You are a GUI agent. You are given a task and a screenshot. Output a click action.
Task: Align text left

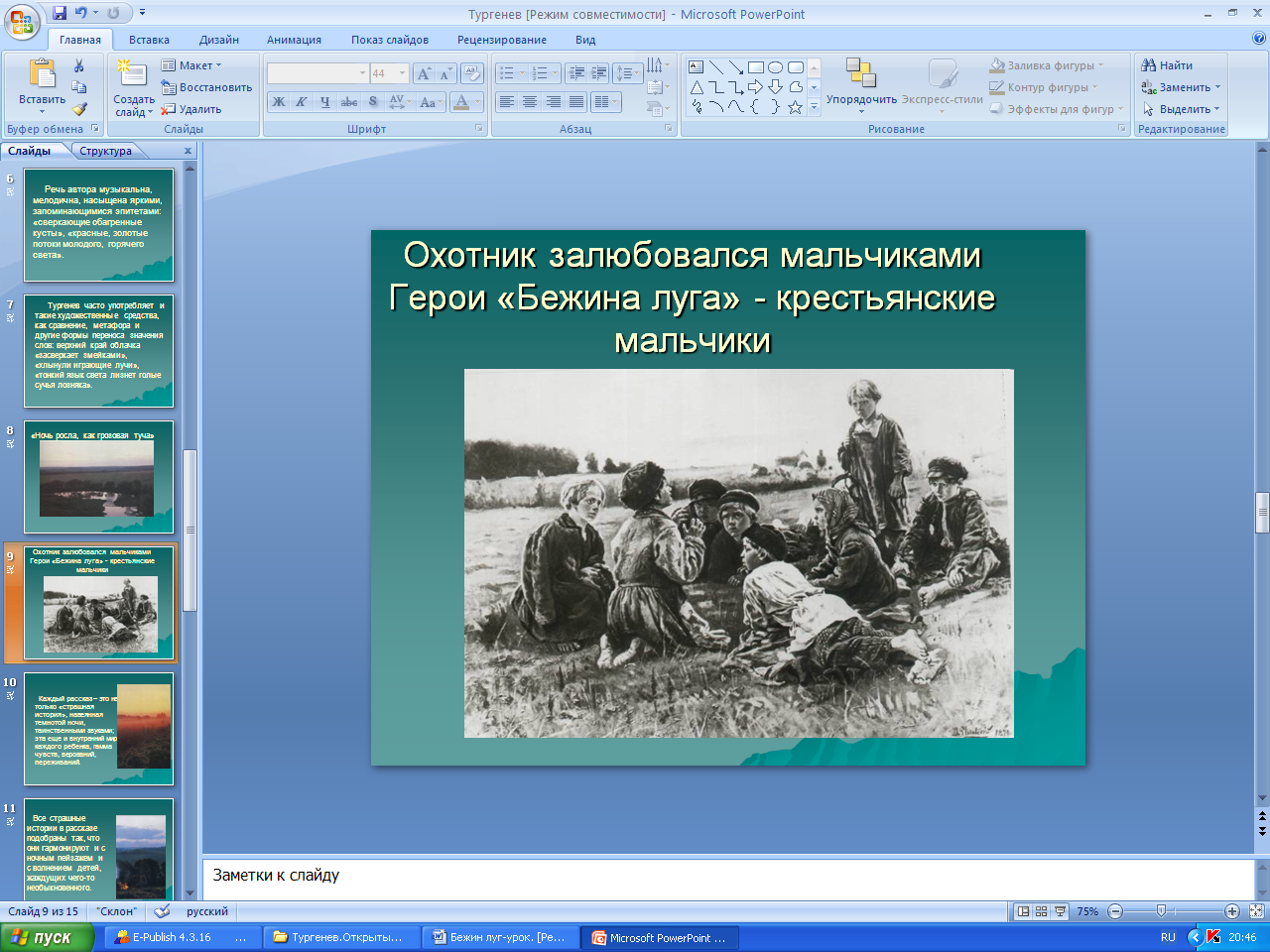pos(507,102)
